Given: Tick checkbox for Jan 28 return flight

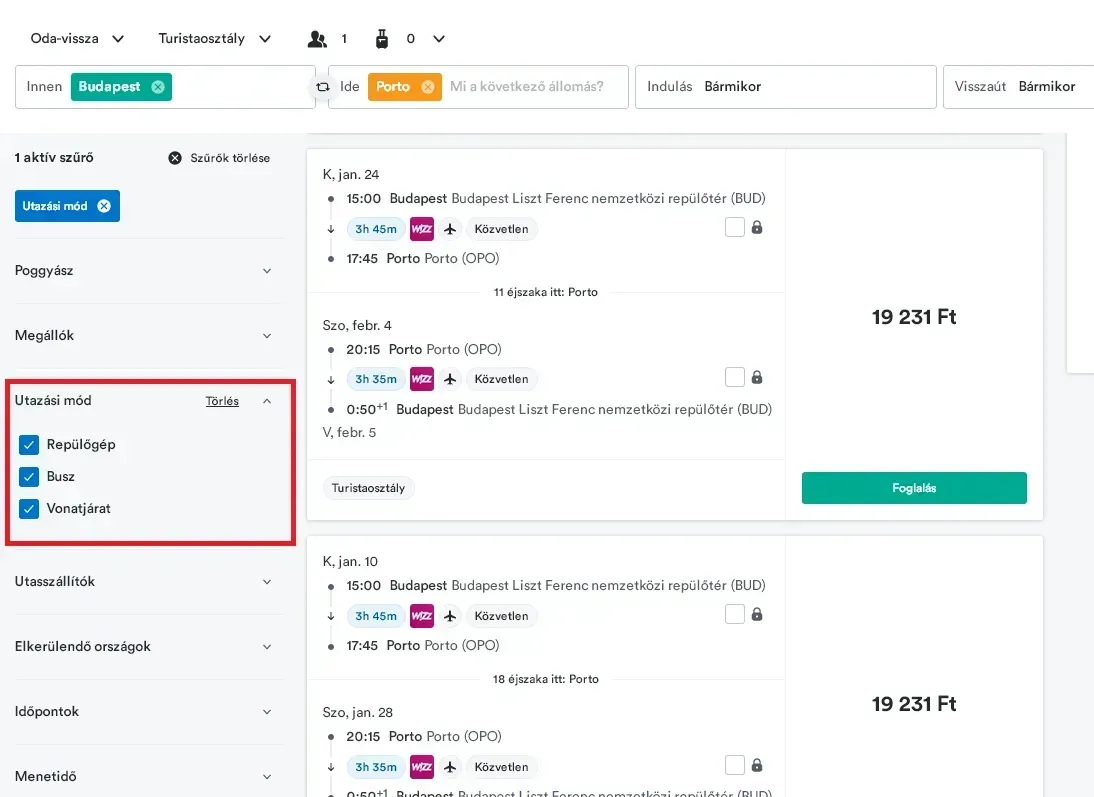Looking at the screenshot, I should click(x=735, y=765).
